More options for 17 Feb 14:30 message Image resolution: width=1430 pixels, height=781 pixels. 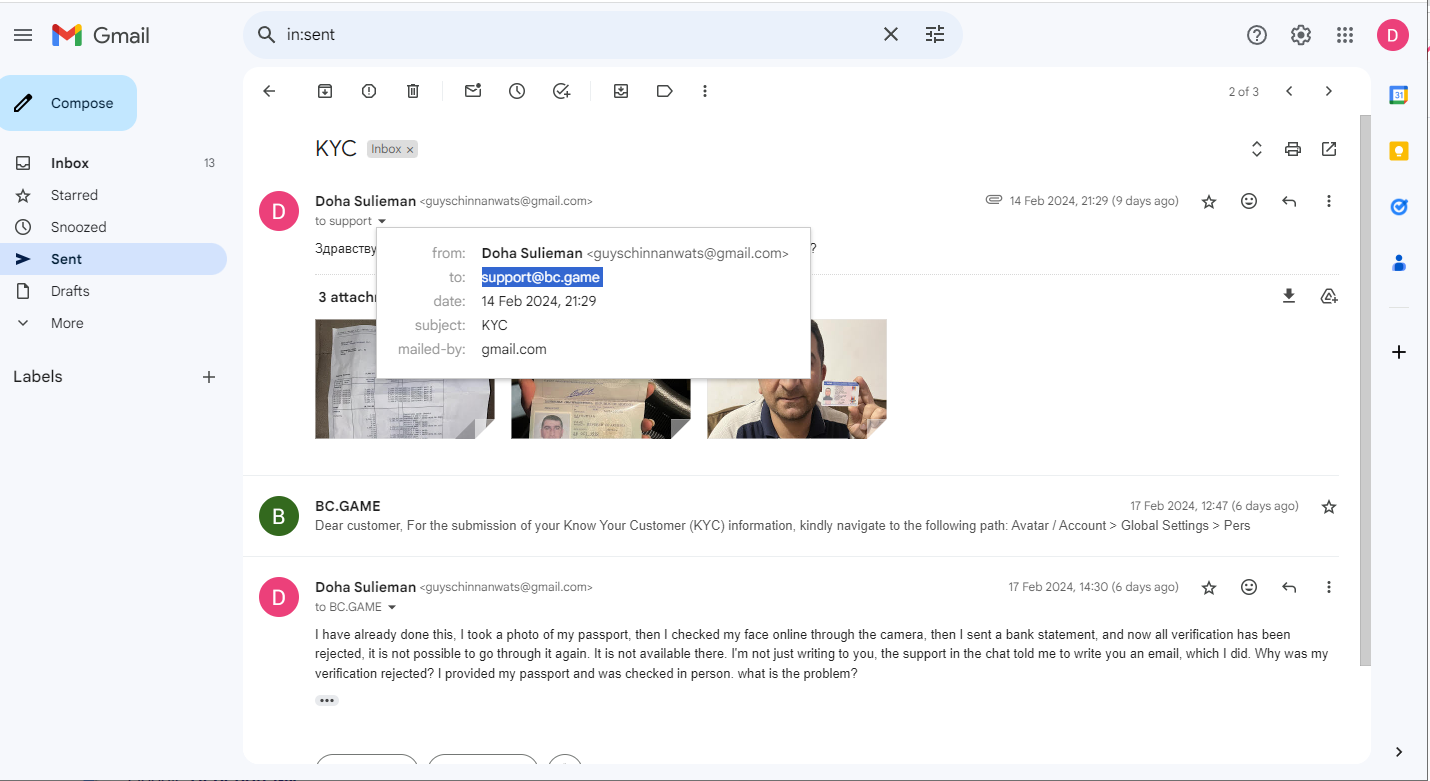1329,587
